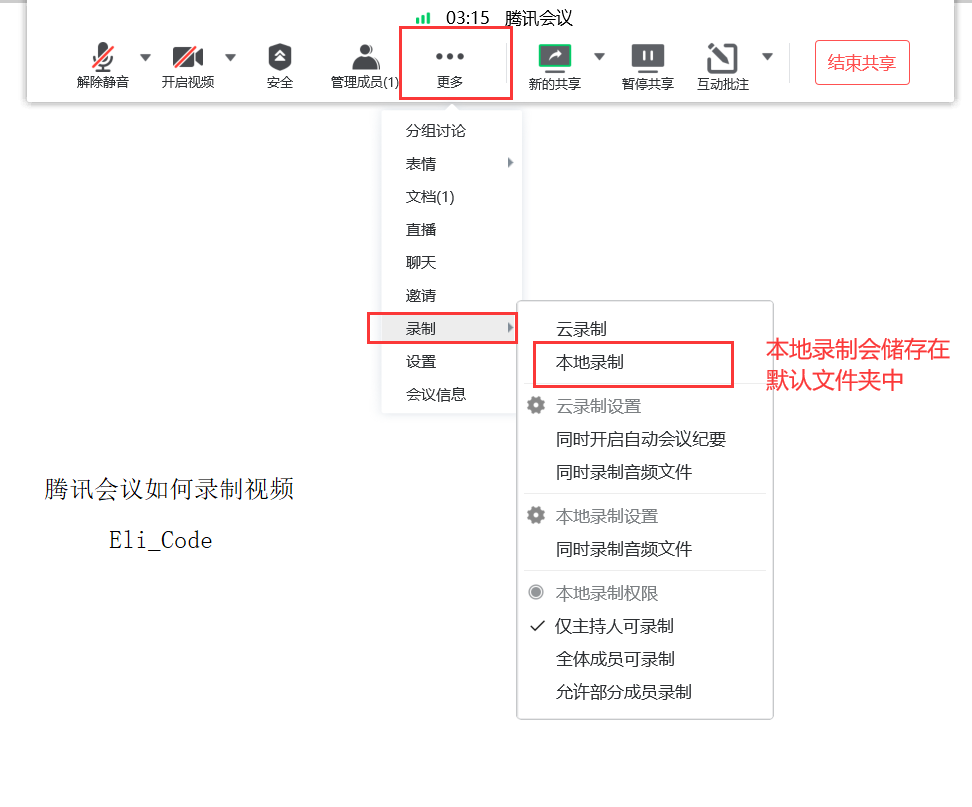Open 分组讨论 from the menu
The image size is (972, 807).
[x=451, y=131]
